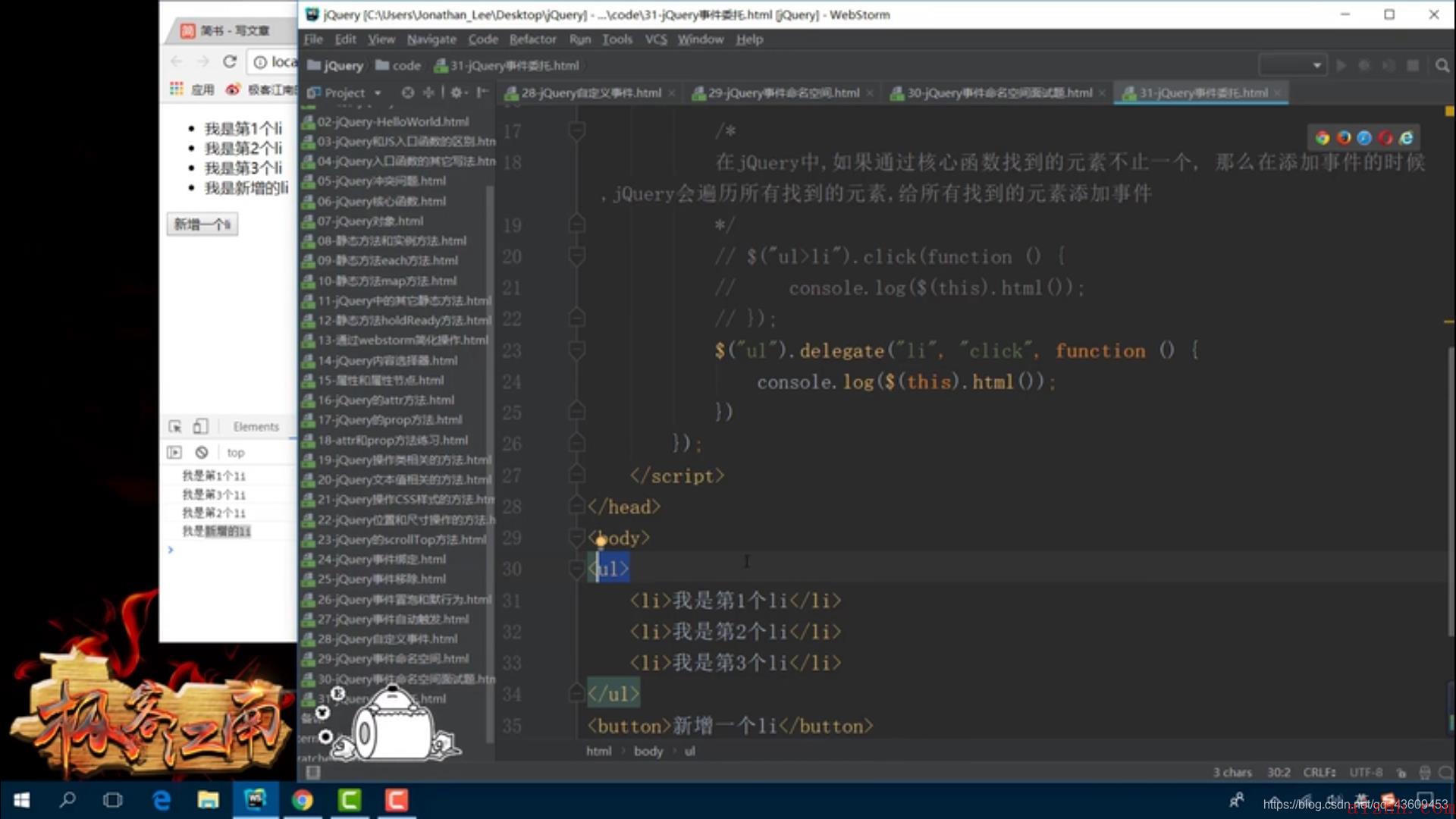Open Chrome apps bookmark icon

177,89
